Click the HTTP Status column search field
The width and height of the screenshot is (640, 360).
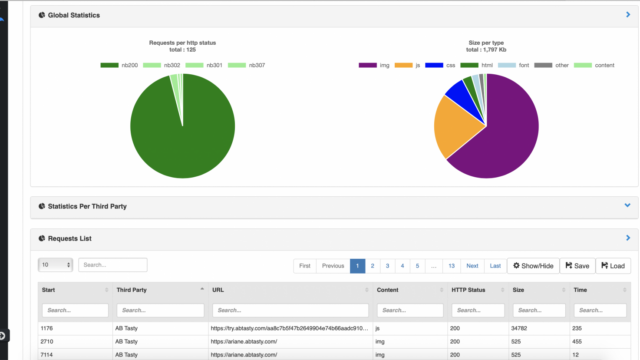click(478, 310)
